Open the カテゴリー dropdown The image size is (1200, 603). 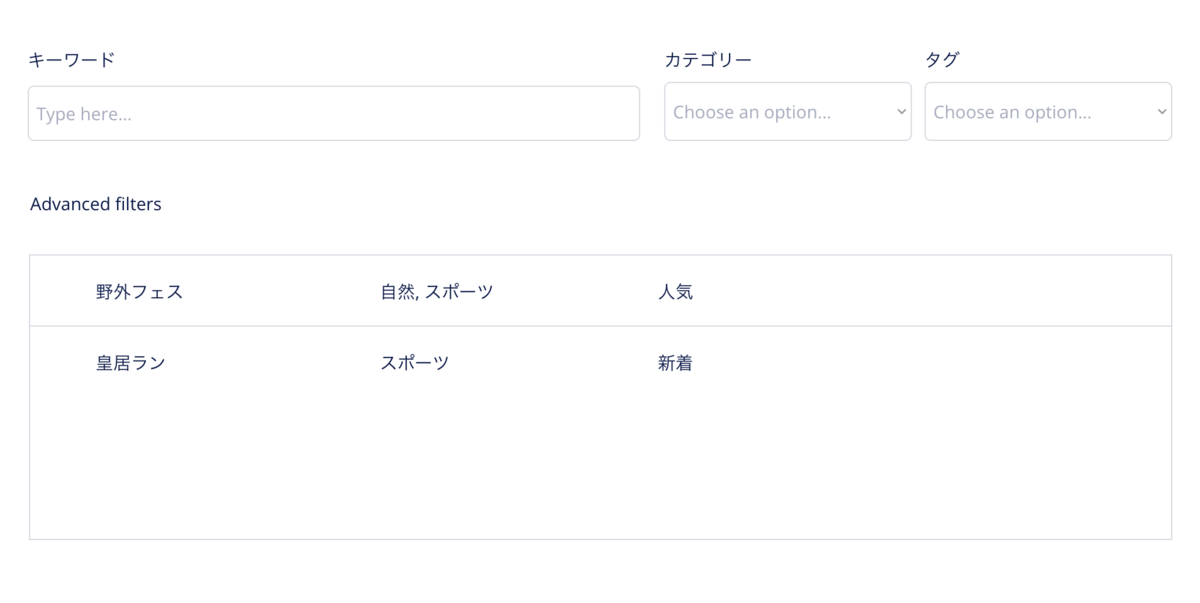pos(788,112)
